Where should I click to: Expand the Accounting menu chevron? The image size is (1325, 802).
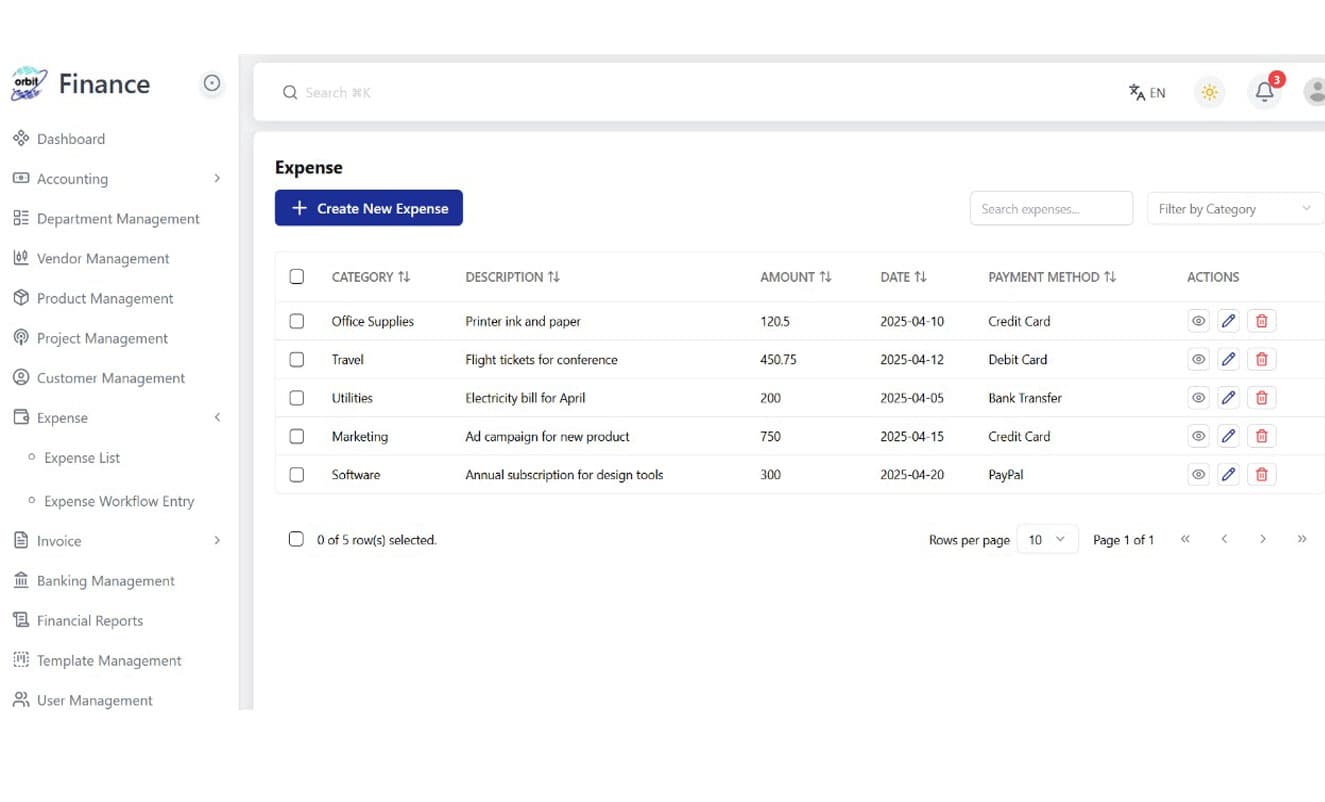point(217,178)
